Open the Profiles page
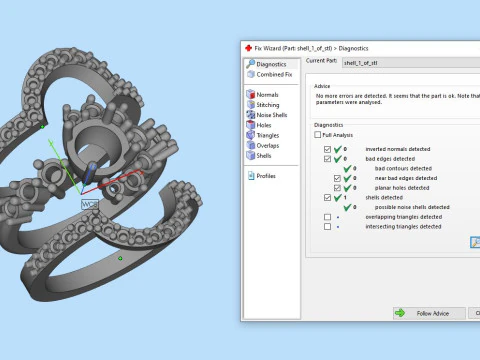The image size is (480, 360). (262, 176)
